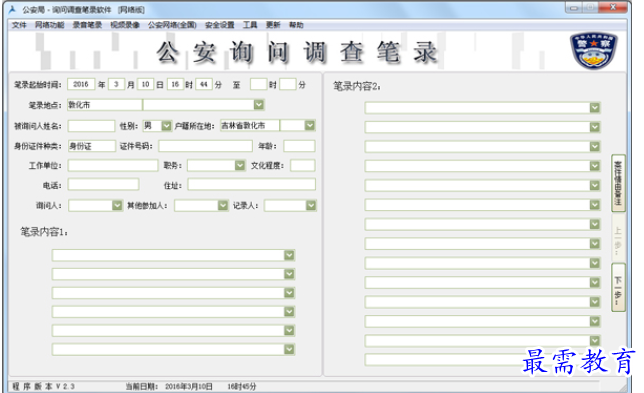Expand the dropdown beside 户籍所在地
This screenshot has height=393, width=644.
click(x=310, y=126)
